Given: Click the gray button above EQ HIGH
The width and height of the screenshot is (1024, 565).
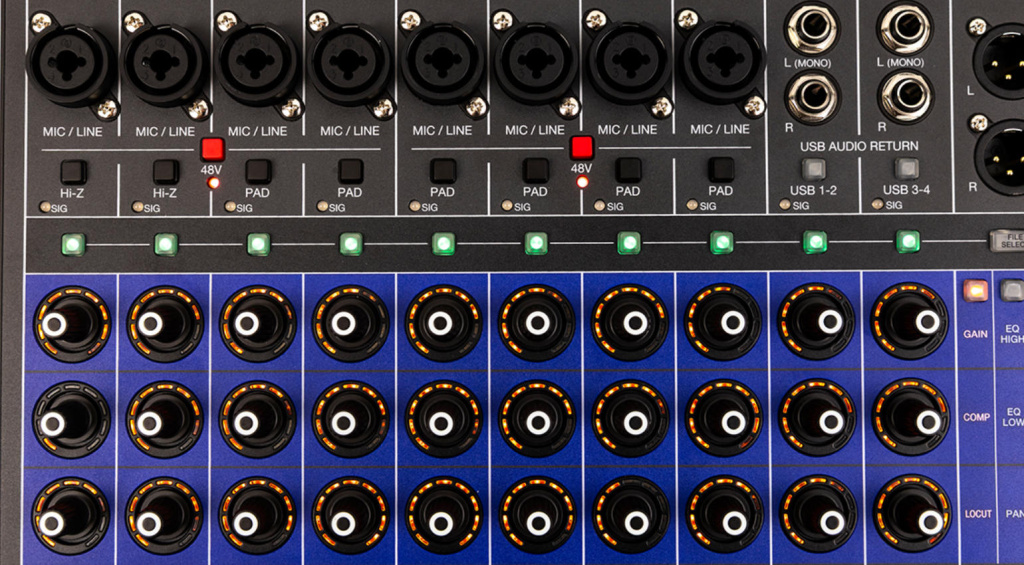Looking at the screenshot, I should pos(1012,291).
